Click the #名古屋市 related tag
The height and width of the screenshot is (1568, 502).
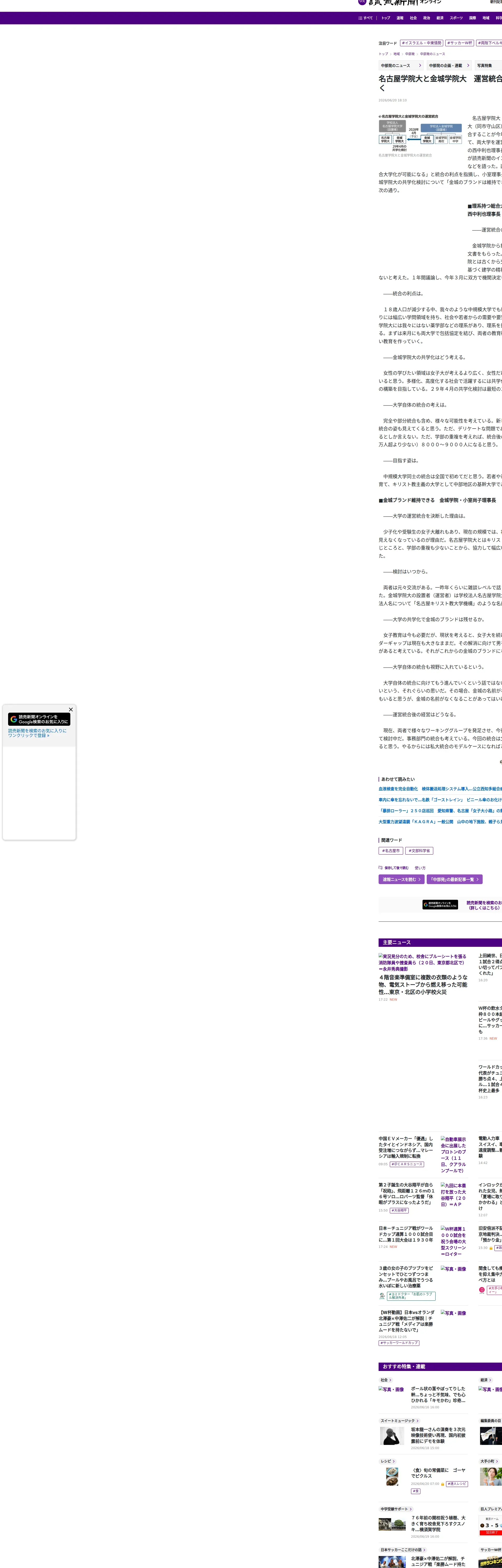coord(391,850)
